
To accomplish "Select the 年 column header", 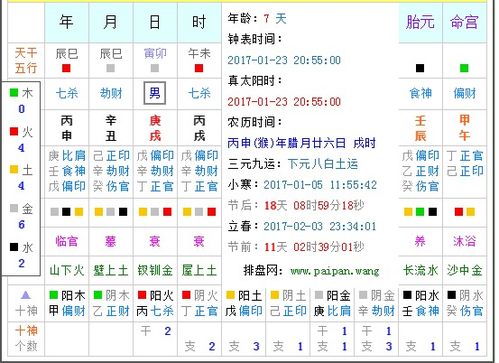I will click(66, 22).
